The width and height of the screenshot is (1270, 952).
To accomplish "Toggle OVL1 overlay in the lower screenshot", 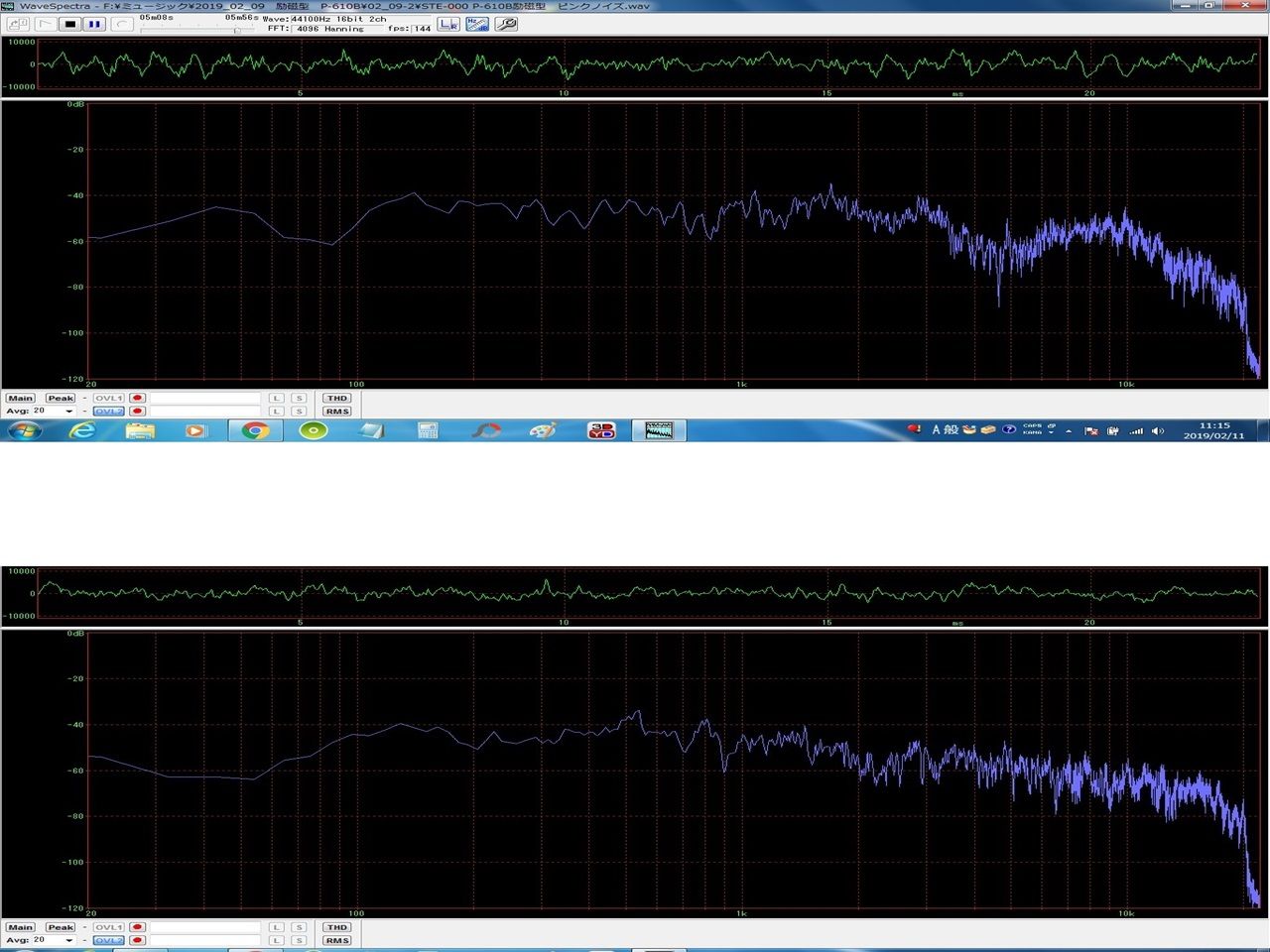I will (x=109, y=928).
